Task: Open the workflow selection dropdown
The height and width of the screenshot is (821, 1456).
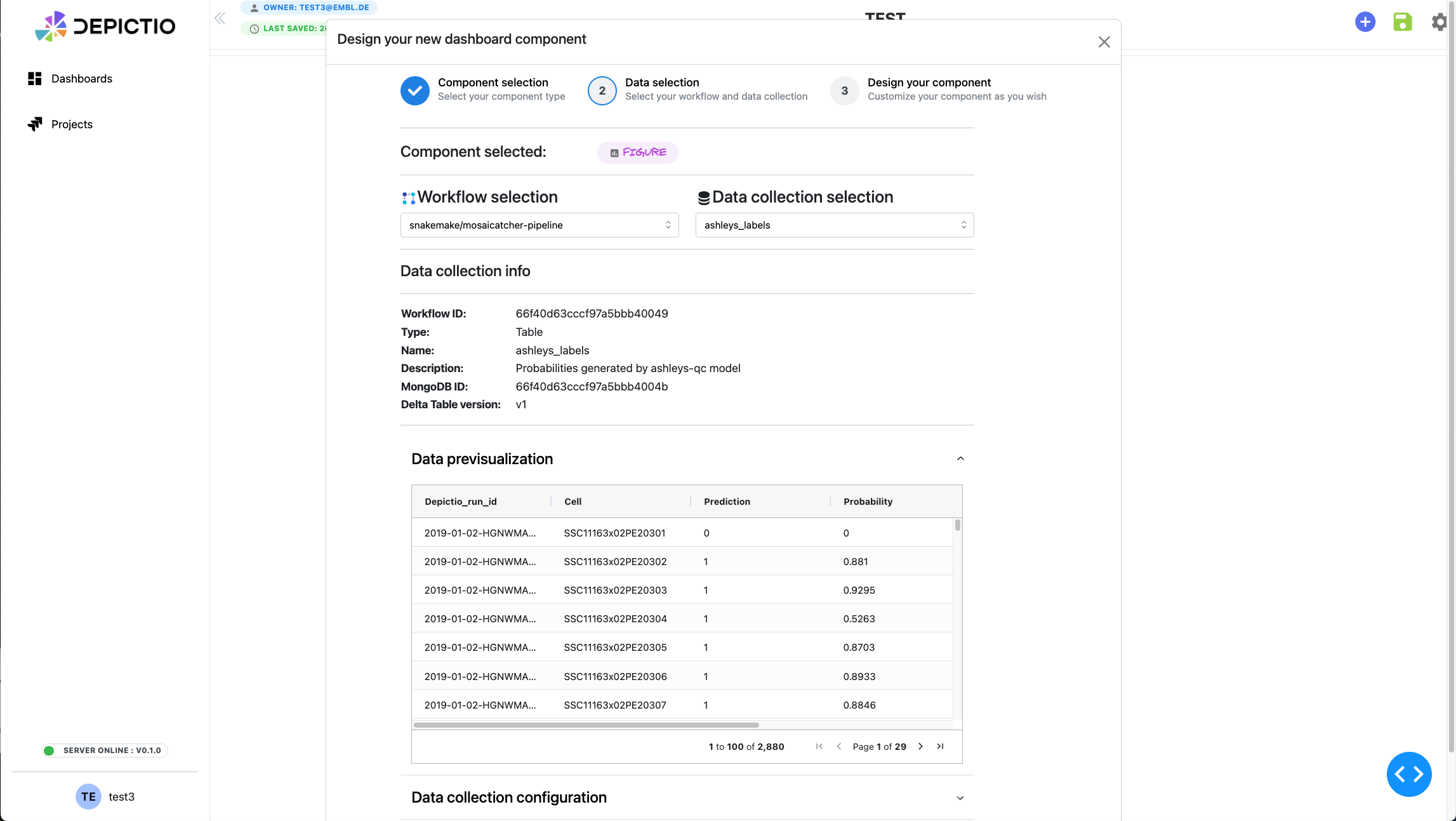Action: coord(539,225)
